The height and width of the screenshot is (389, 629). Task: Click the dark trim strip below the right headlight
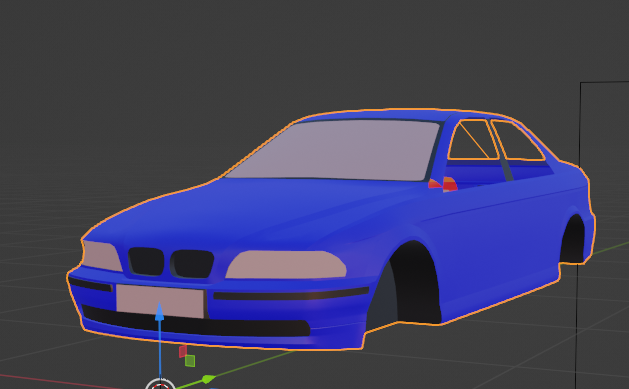coord(291,294)
